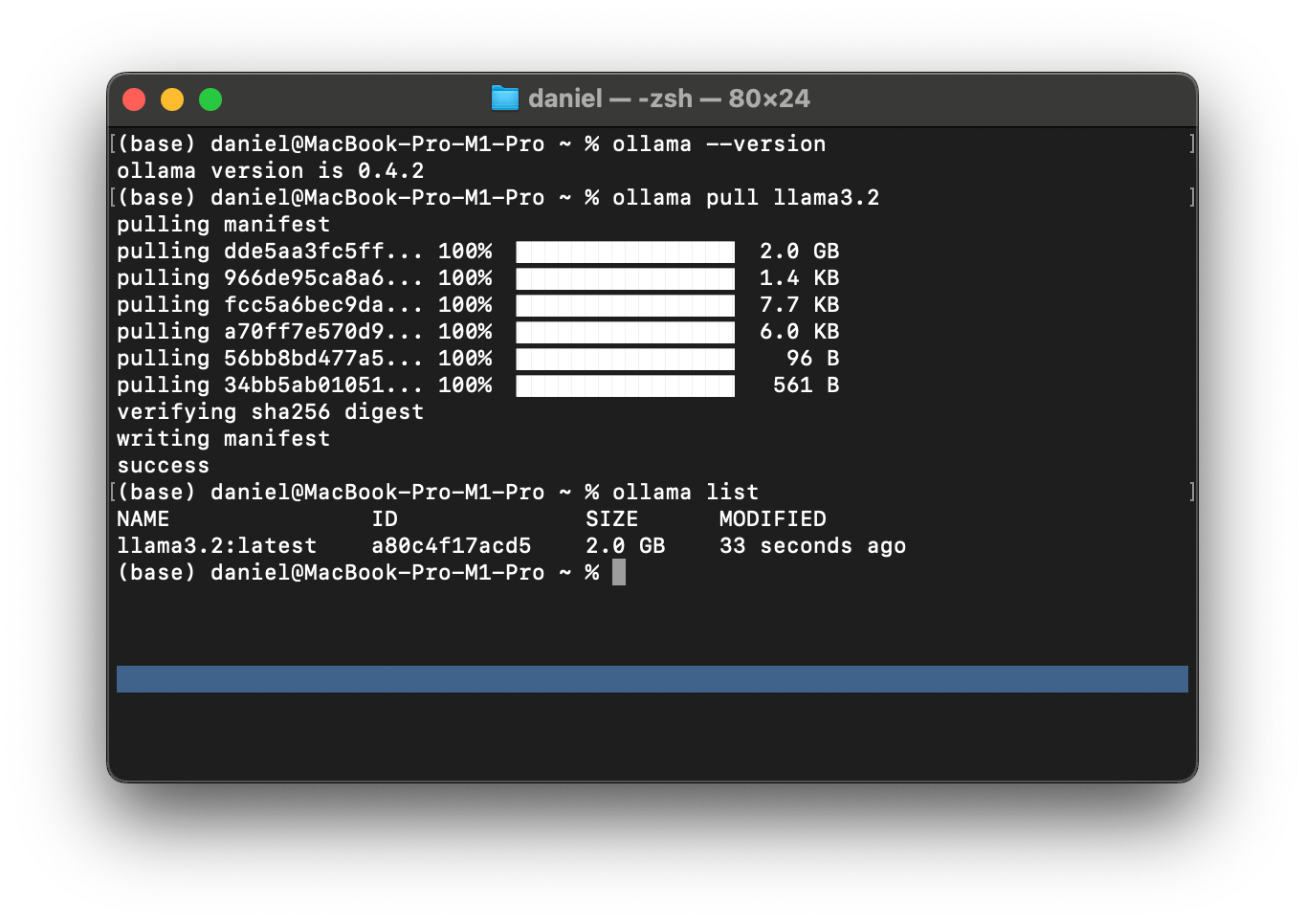Screen dimensions: 1305x924
Task: Click the '33 seconds ago' modified value
Action: (812, 546)
